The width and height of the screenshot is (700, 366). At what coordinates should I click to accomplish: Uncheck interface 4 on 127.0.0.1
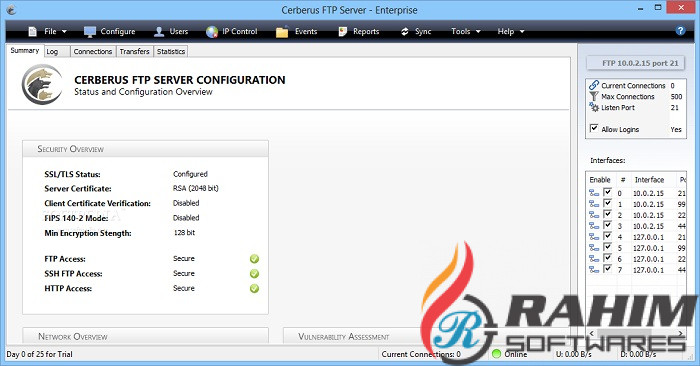[607, 236]
